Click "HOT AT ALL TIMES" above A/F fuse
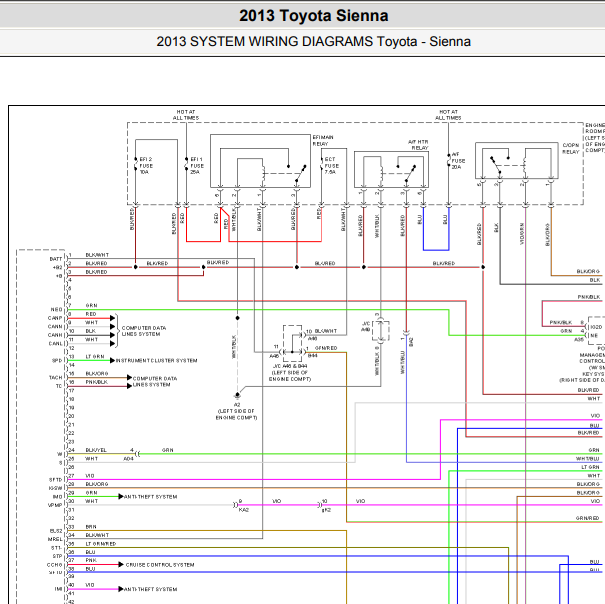 pos(448,115)
